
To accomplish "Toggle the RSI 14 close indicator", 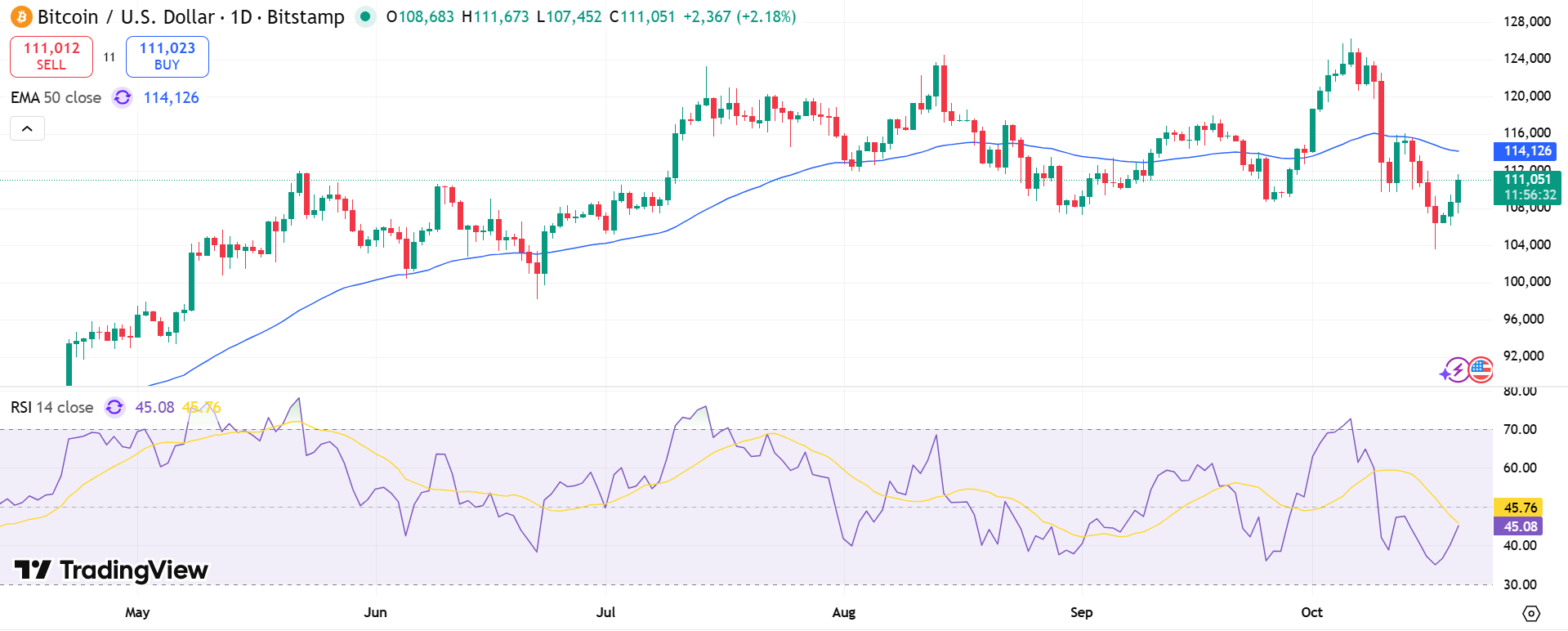I will click(51, 407).
